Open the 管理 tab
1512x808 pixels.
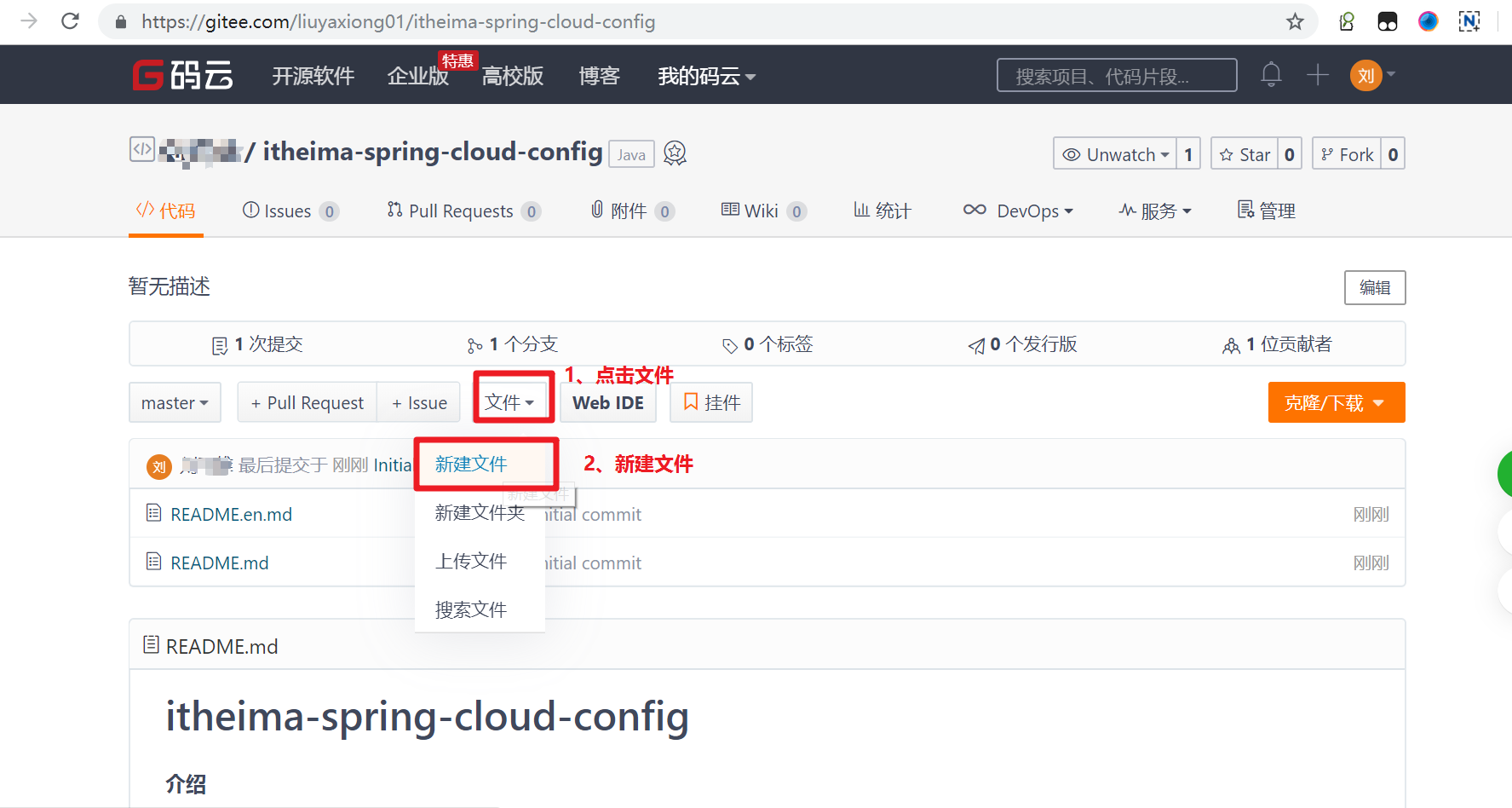point(1266,211)
